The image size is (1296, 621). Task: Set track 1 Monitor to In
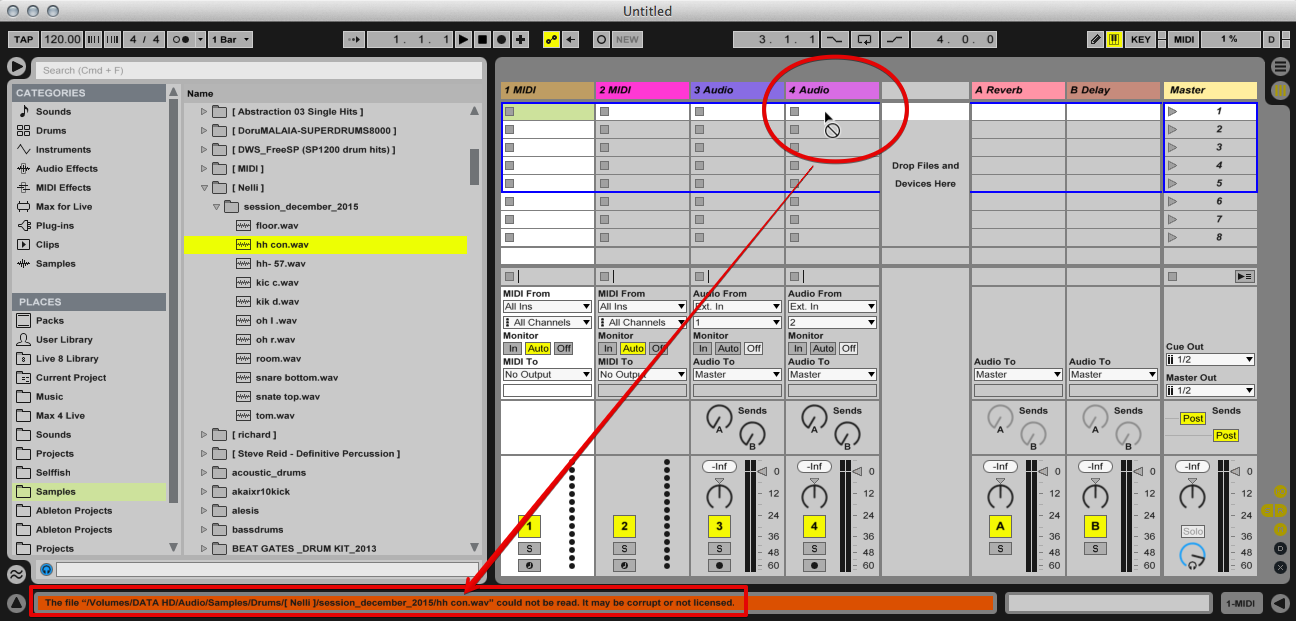[512, 349]
